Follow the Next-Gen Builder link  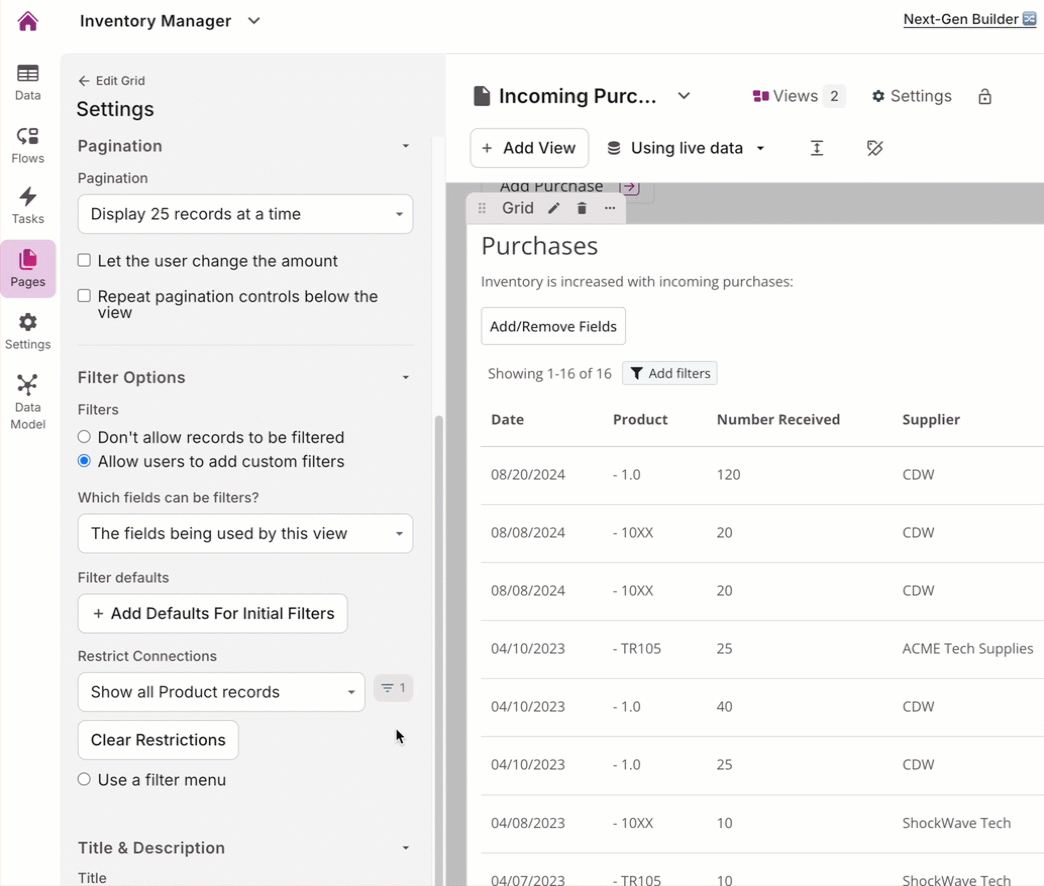[x=960, y=19]
